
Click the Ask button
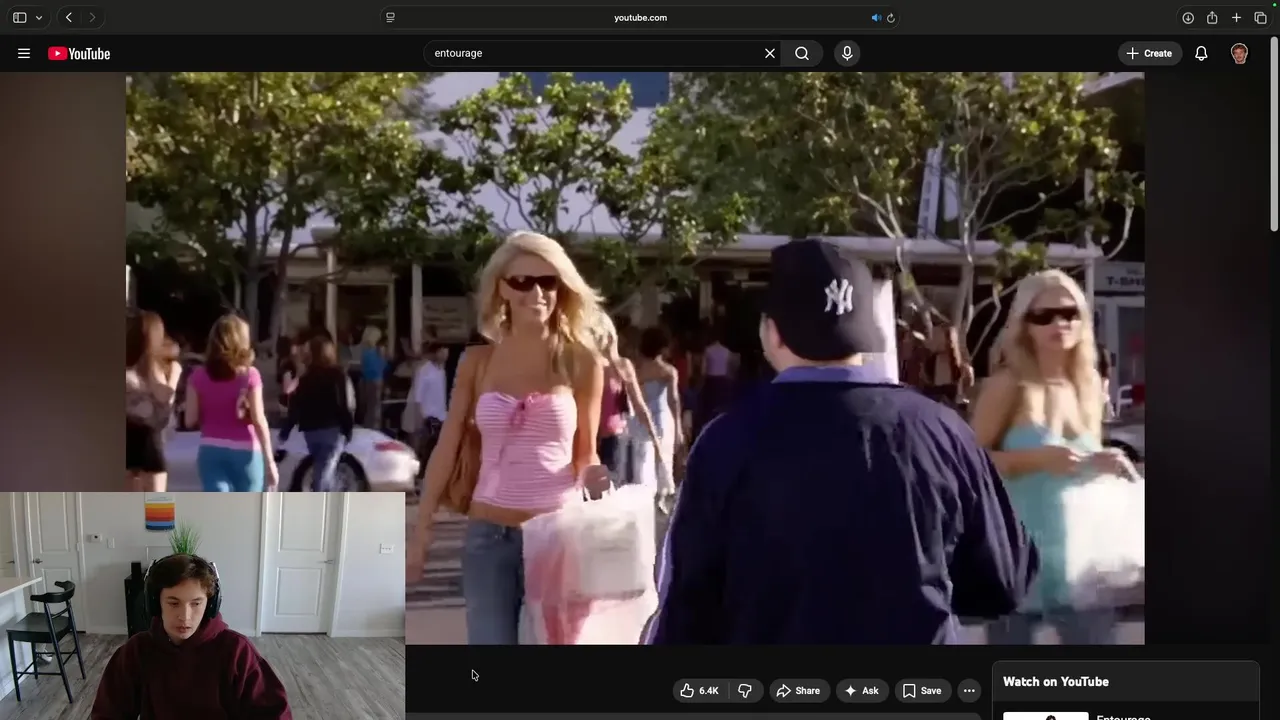pos(861,690)
